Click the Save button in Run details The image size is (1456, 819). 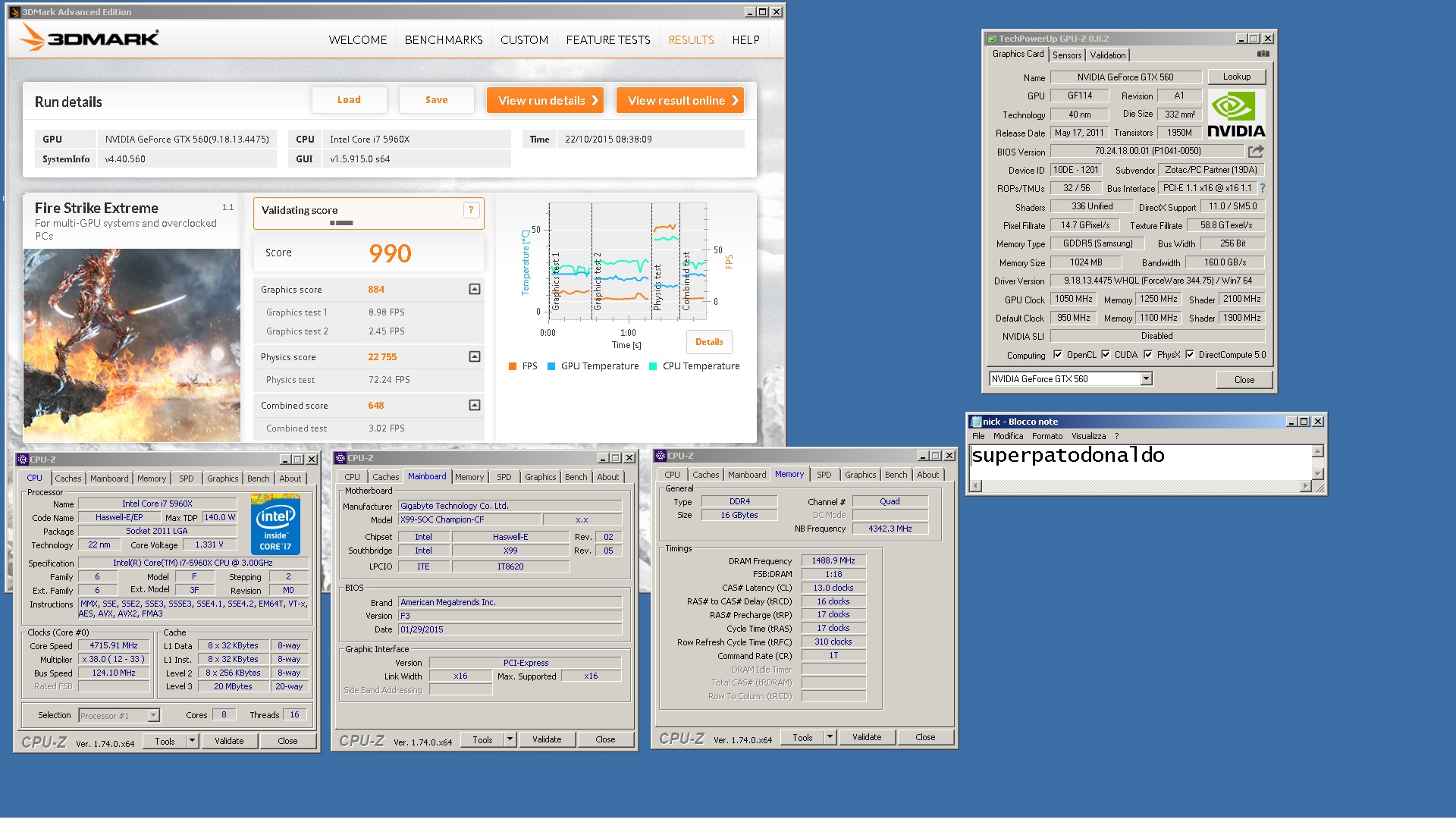pyautogui.click(x=436, y=100)
